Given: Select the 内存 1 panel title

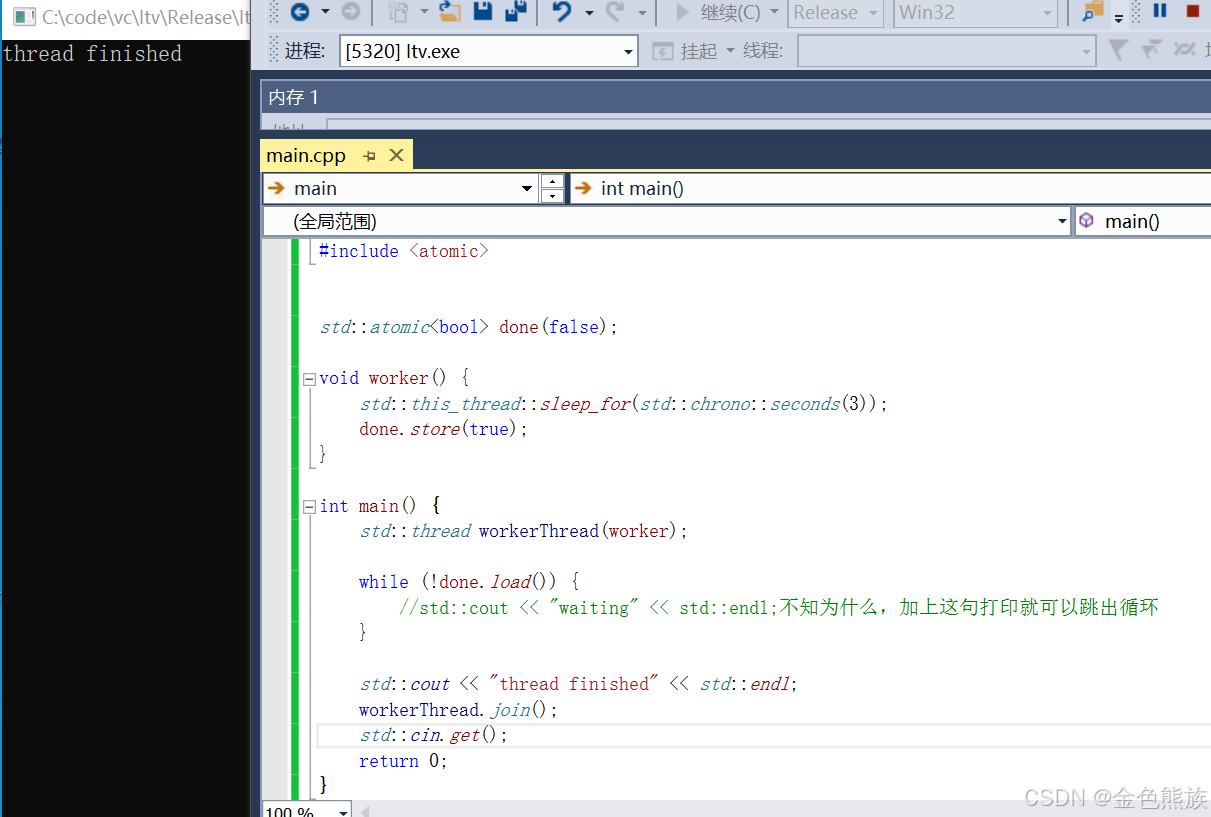Looking at the screenshot, I should click(294, 97).
